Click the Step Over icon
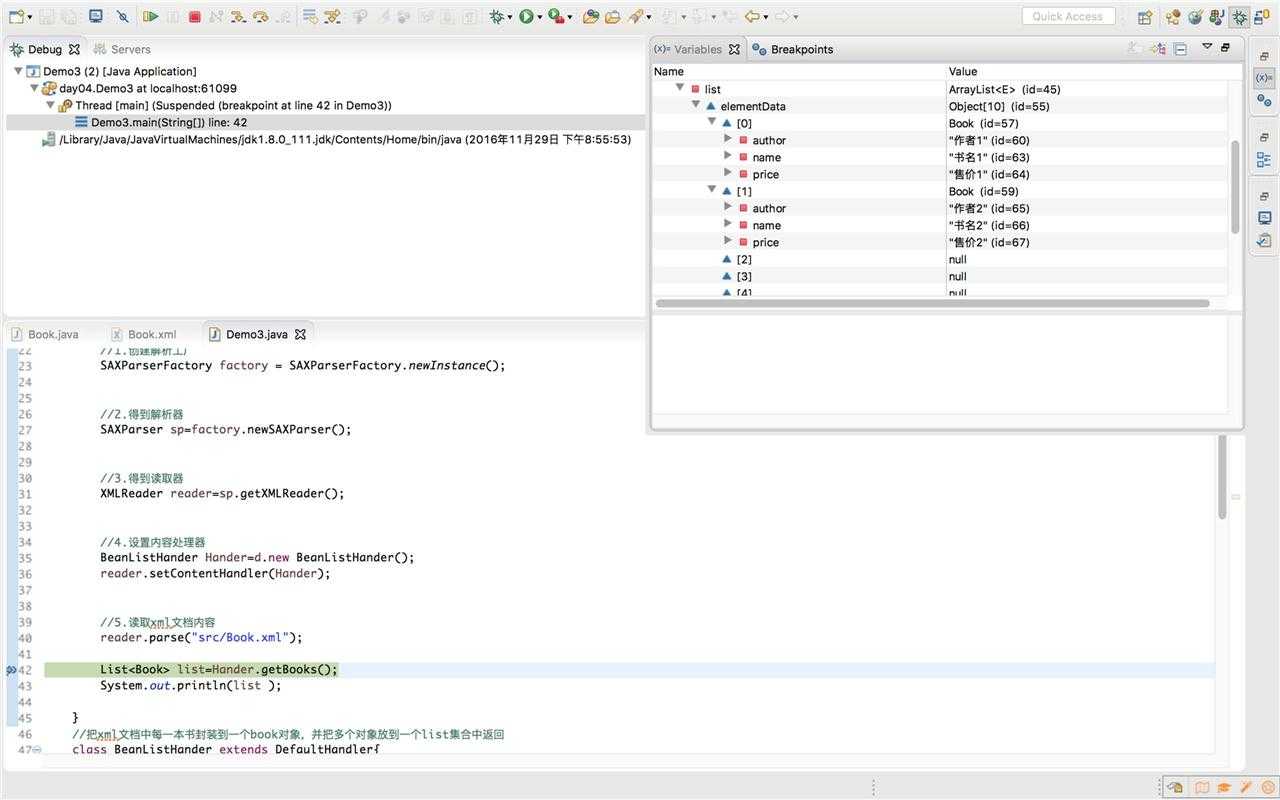The width and height of the screenshot is (1280, 800). (x=260, y=17)
